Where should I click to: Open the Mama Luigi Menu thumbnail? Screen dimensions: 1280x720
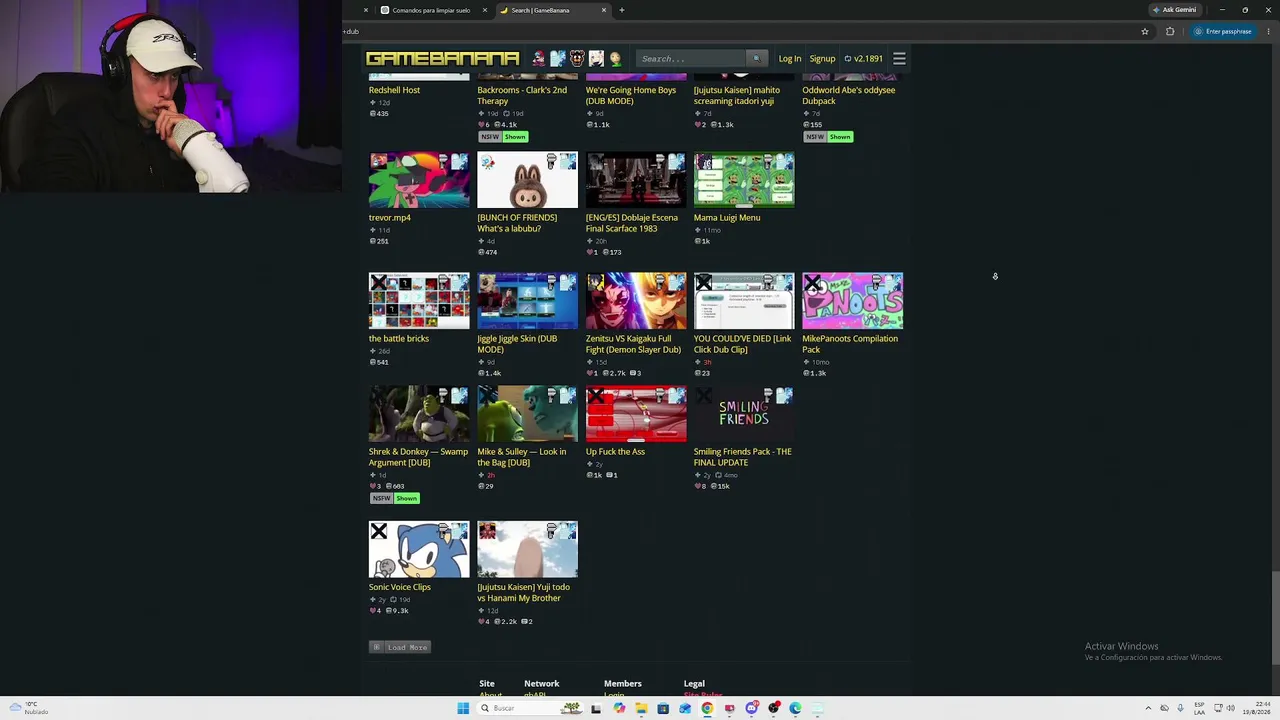[x=744, y=180]
